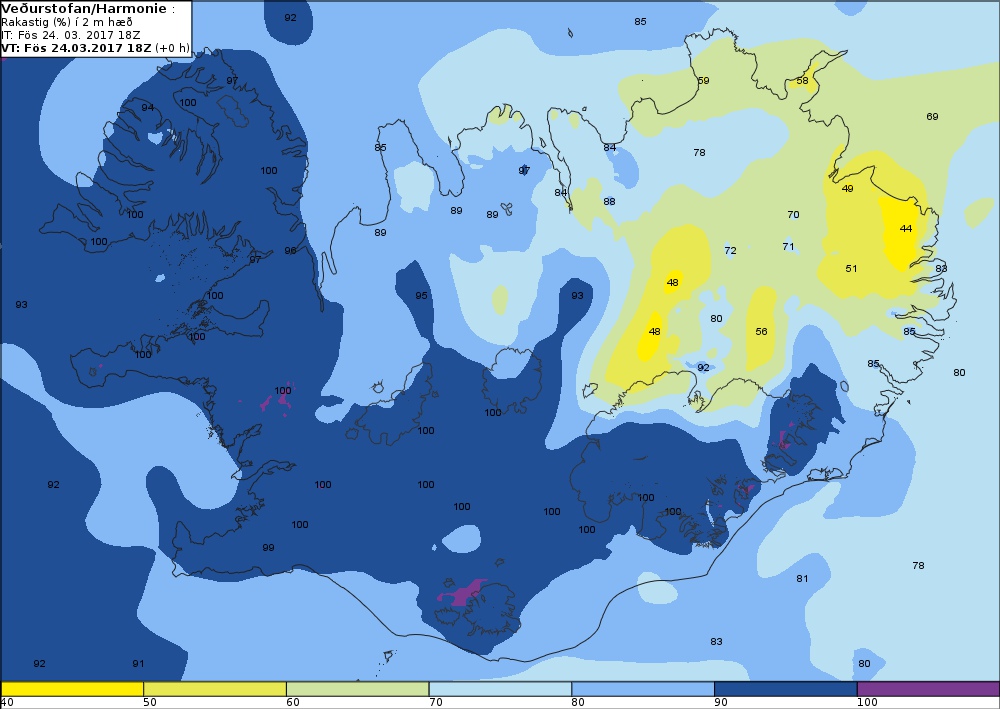Click the 'VT: Fös 24.03.2017 18Z (+0 h)' line

tap(96, 48)
